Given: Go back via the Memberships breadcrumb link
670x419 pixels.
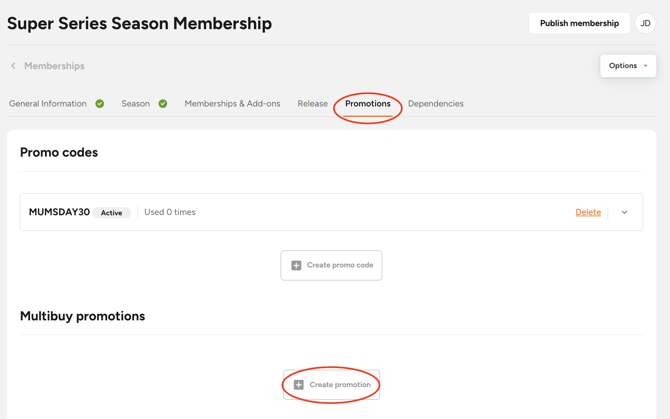Looking at the screenshot, I should pos(54,66).
